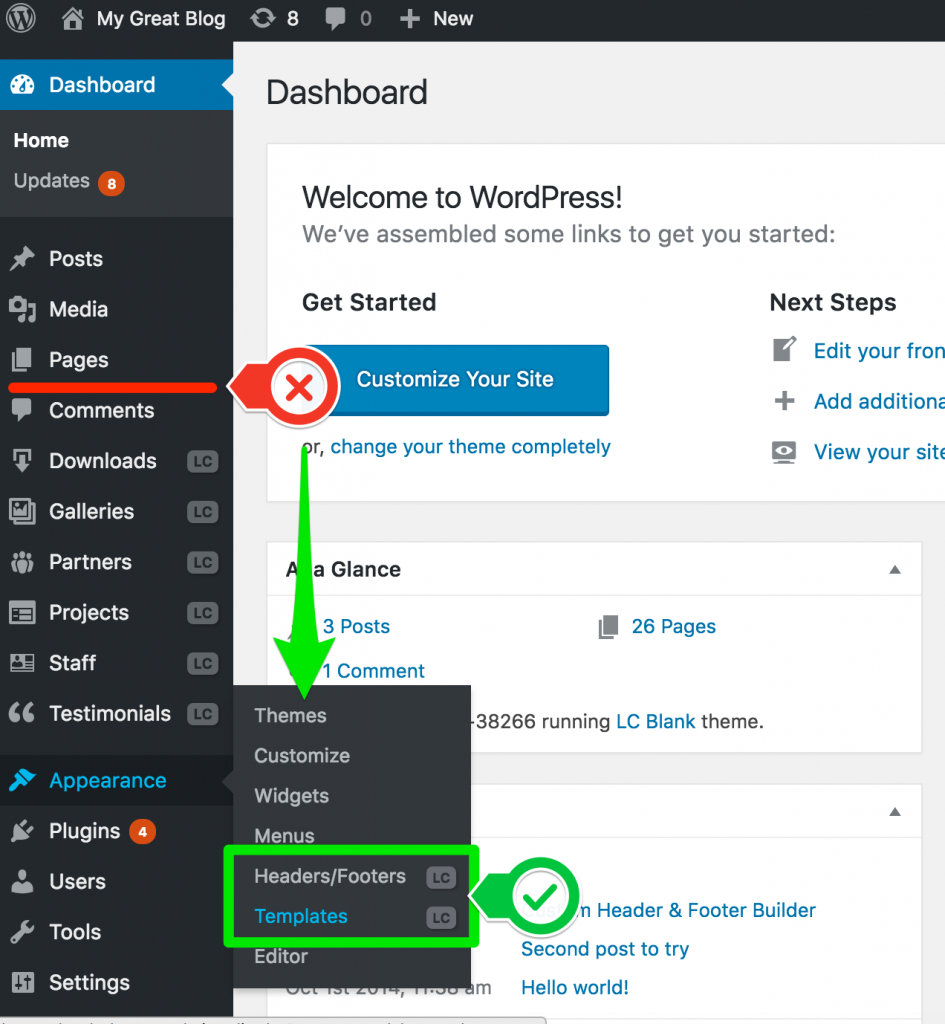Open the Dashboard menu item

[x=116, y=85]
